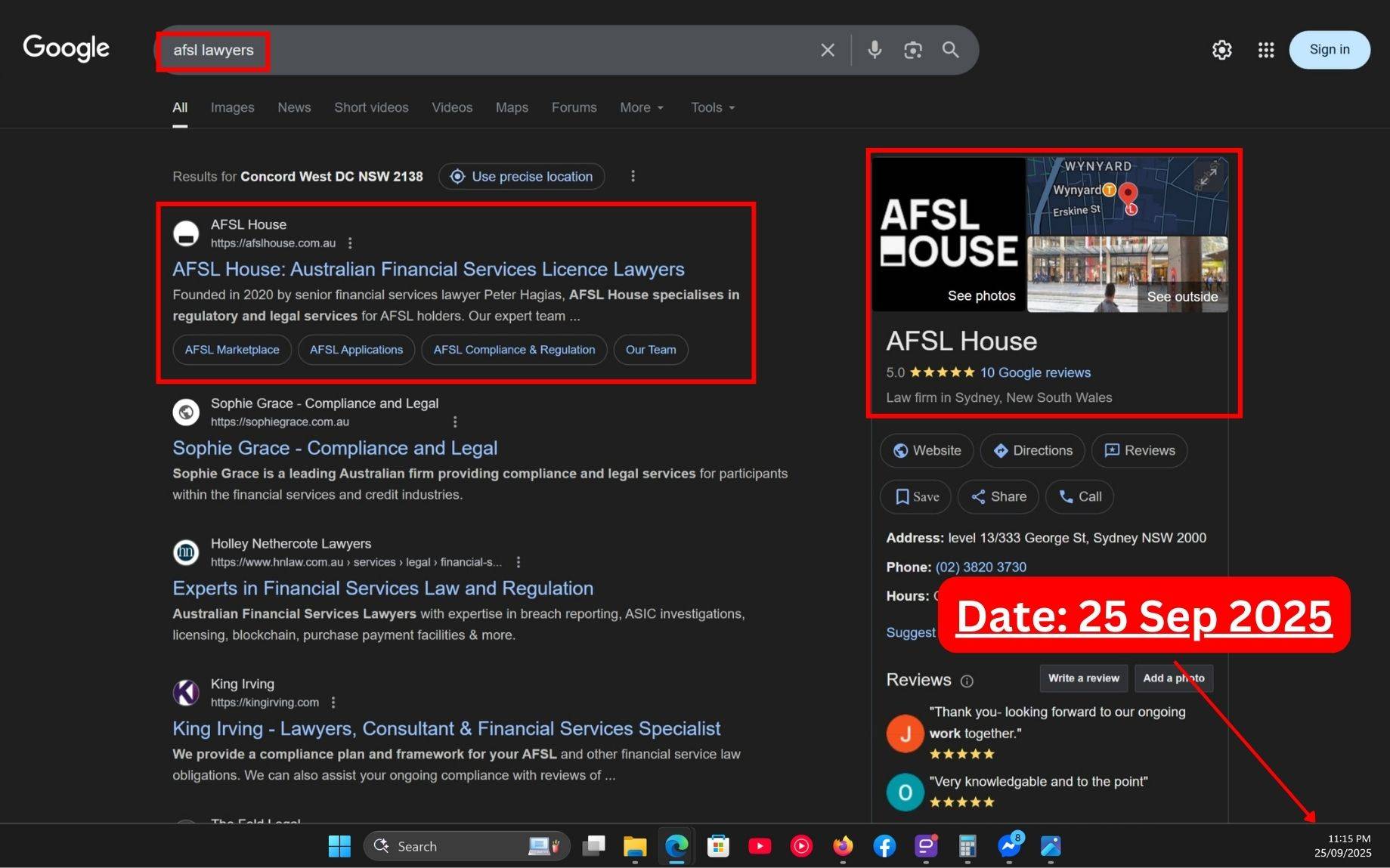
Task: Open Google settings gear icon
Action: click(1221, 50)
